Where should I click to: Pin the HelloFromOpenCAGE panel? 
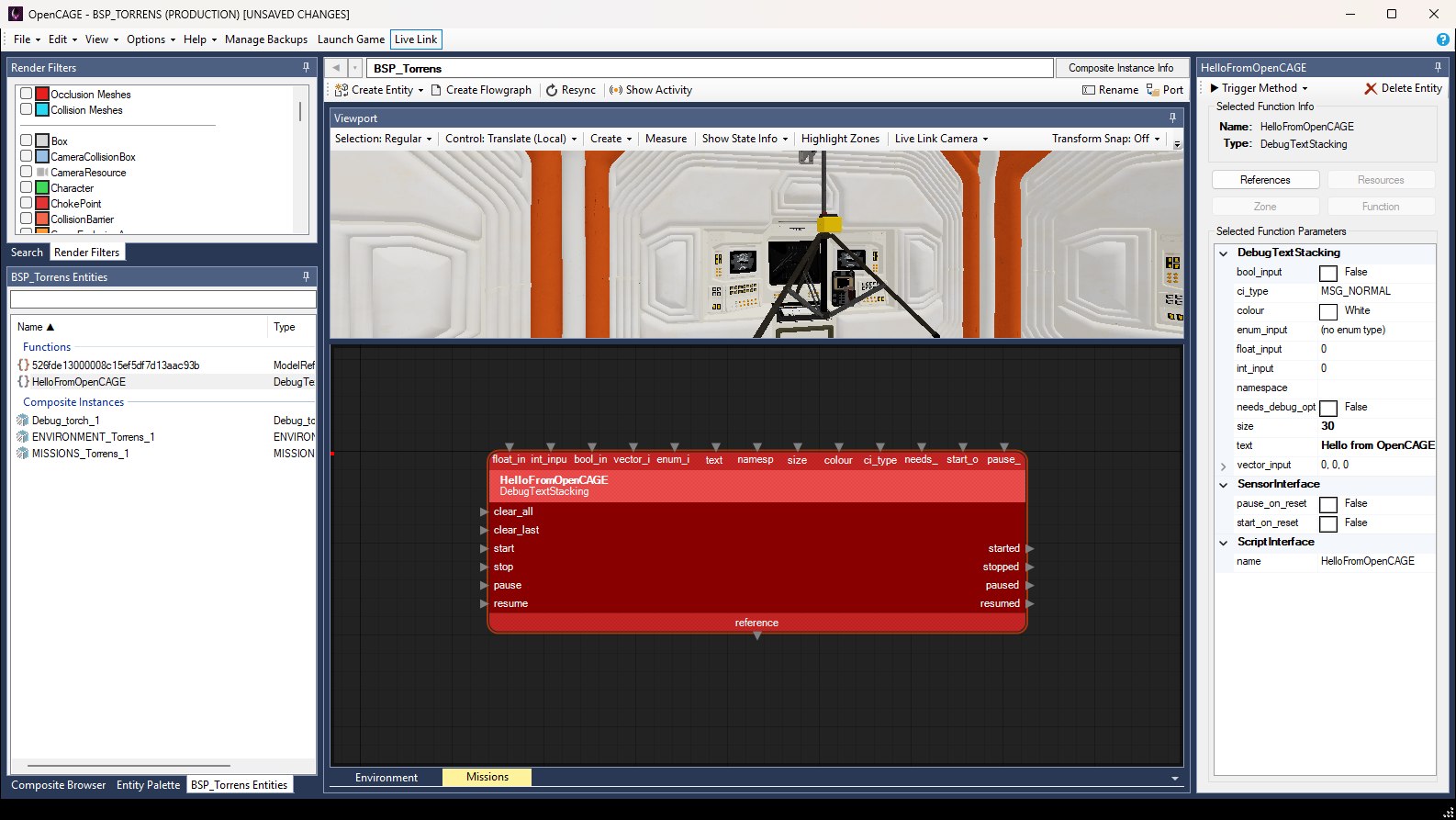(1438, 67)
